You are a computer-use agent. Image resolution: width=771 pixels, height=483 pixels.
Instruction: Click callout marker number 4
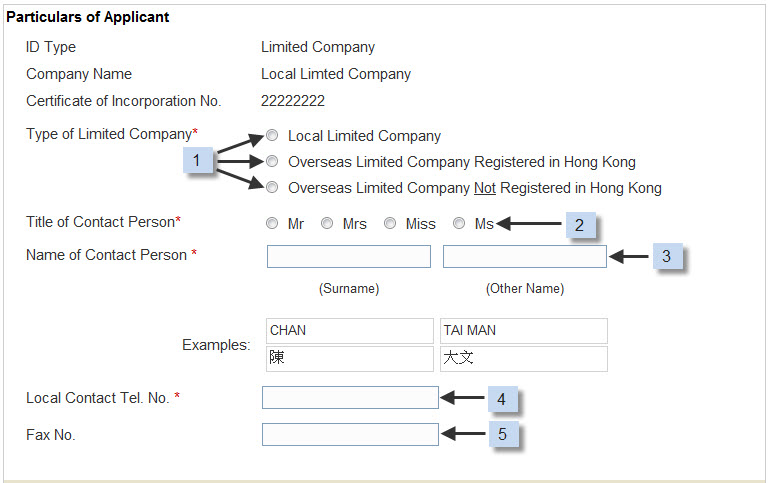[x=502, y=399]
